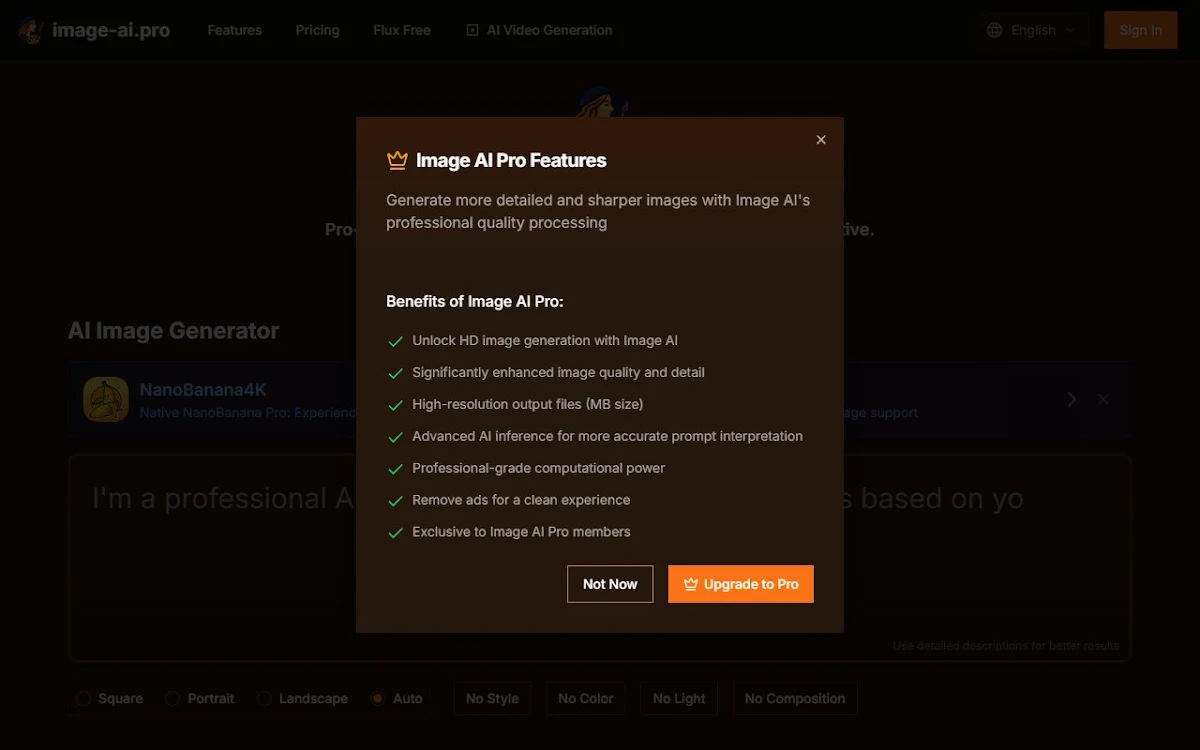Open the No Composition dropdown
The height and width of the screenshot is (750, 1200).
(x=795, y=699)
